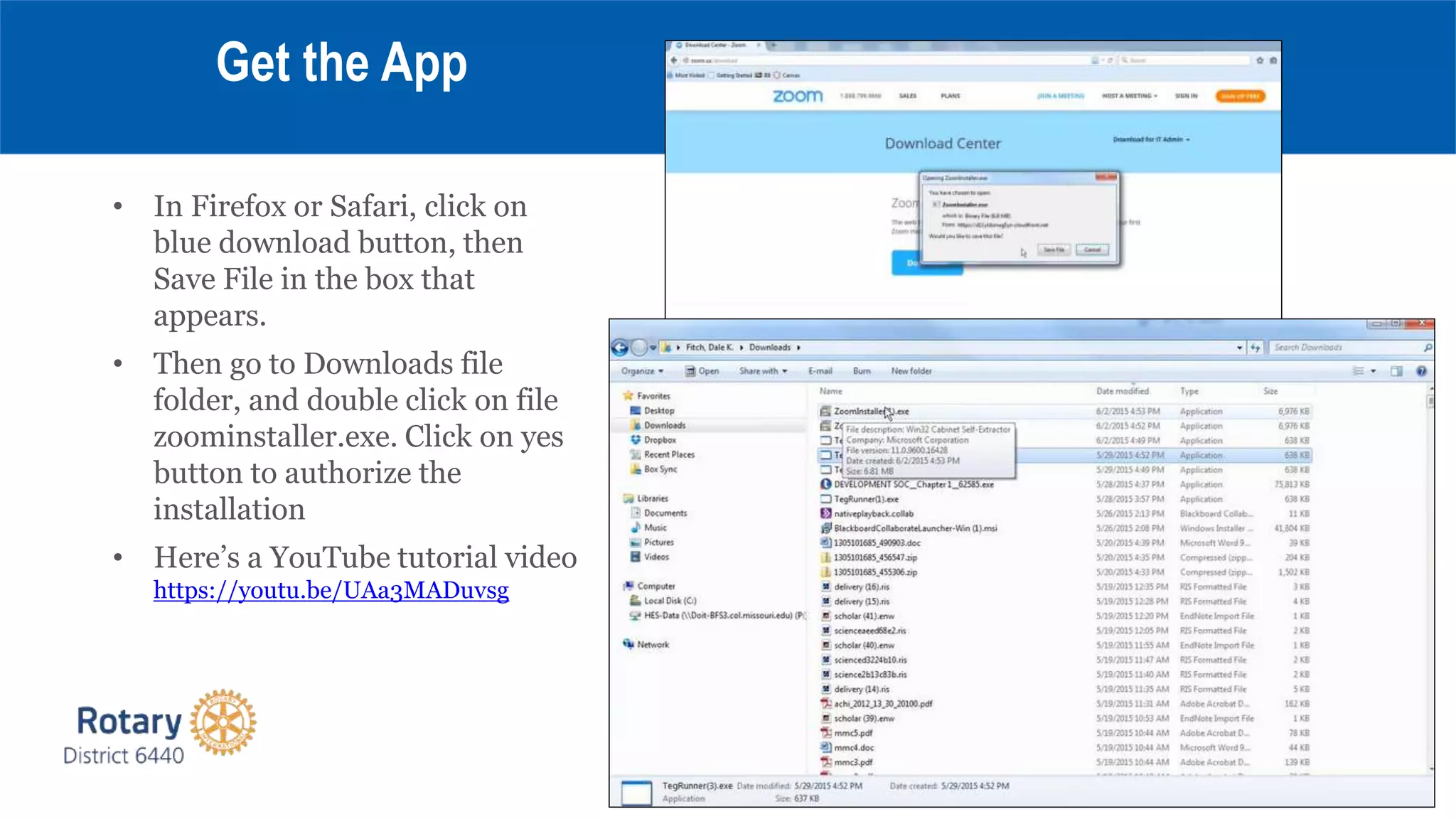Toggle the preview pane button
1456x819 pixels.
pyautogui.click(x=1396, y=371)
